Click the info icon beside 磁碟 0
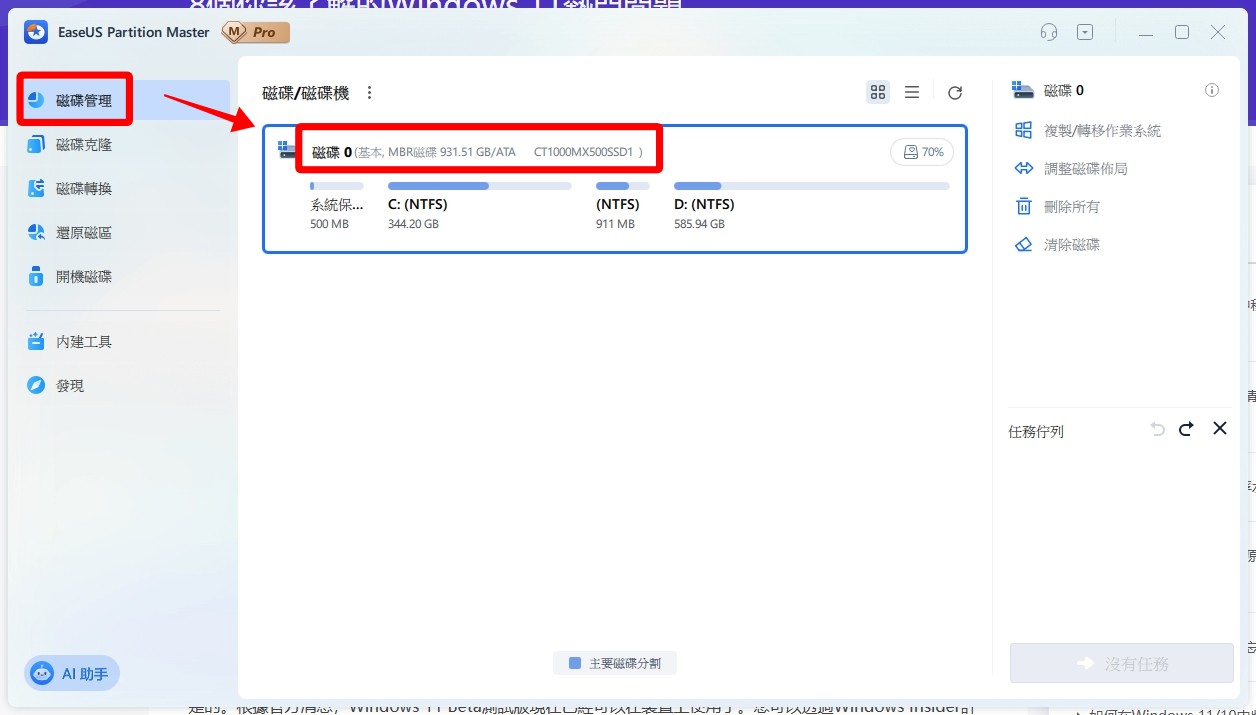This screenshot has height=715, width=1256. point(1212,90)
